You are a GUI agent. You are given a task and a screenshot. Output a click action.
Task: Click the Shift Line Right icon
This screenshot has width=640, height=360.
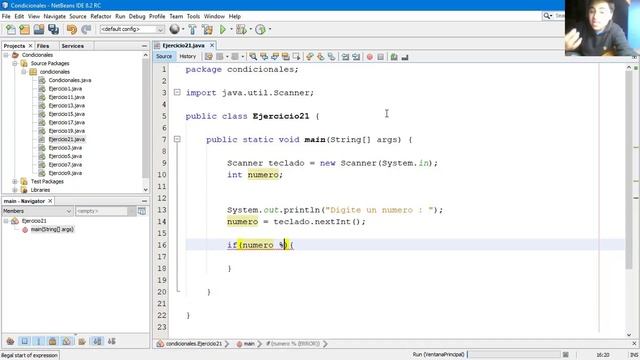click(x=356, y=57)
